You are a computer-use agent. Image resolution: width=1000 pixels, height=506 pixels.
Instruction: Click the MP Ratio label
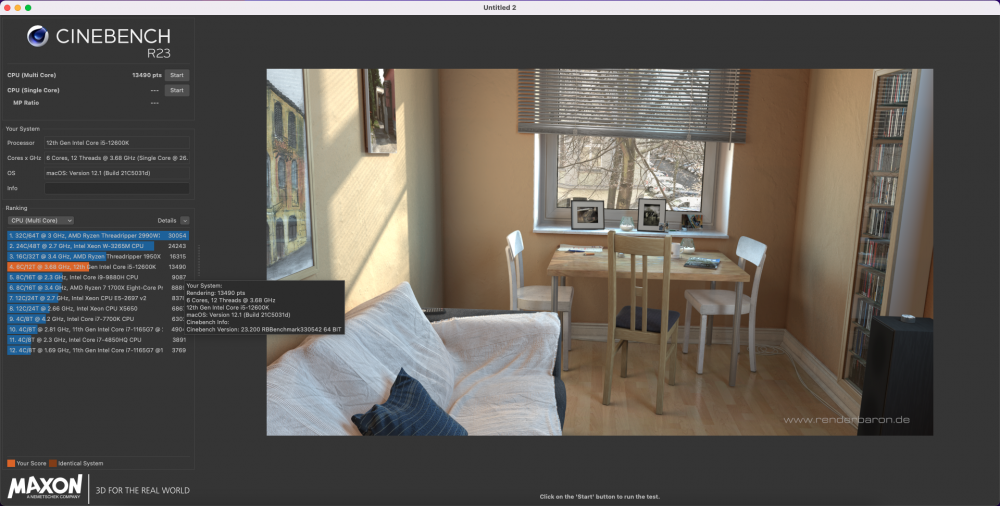click(26, 103)
